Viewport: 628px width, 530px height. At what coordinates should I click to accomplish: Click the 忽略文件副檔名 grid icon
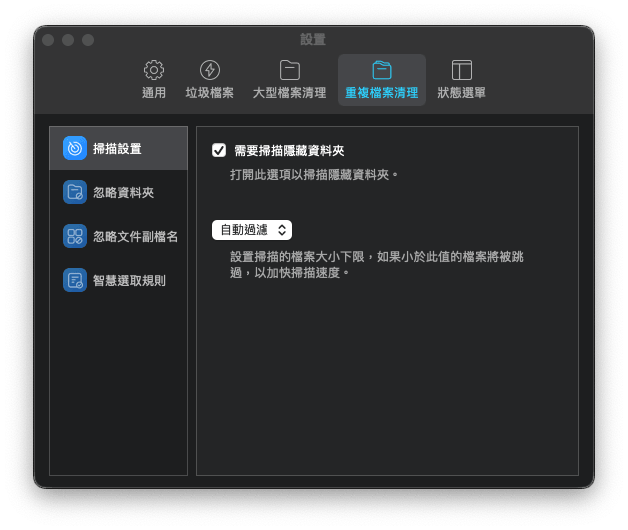coord(75,236)
